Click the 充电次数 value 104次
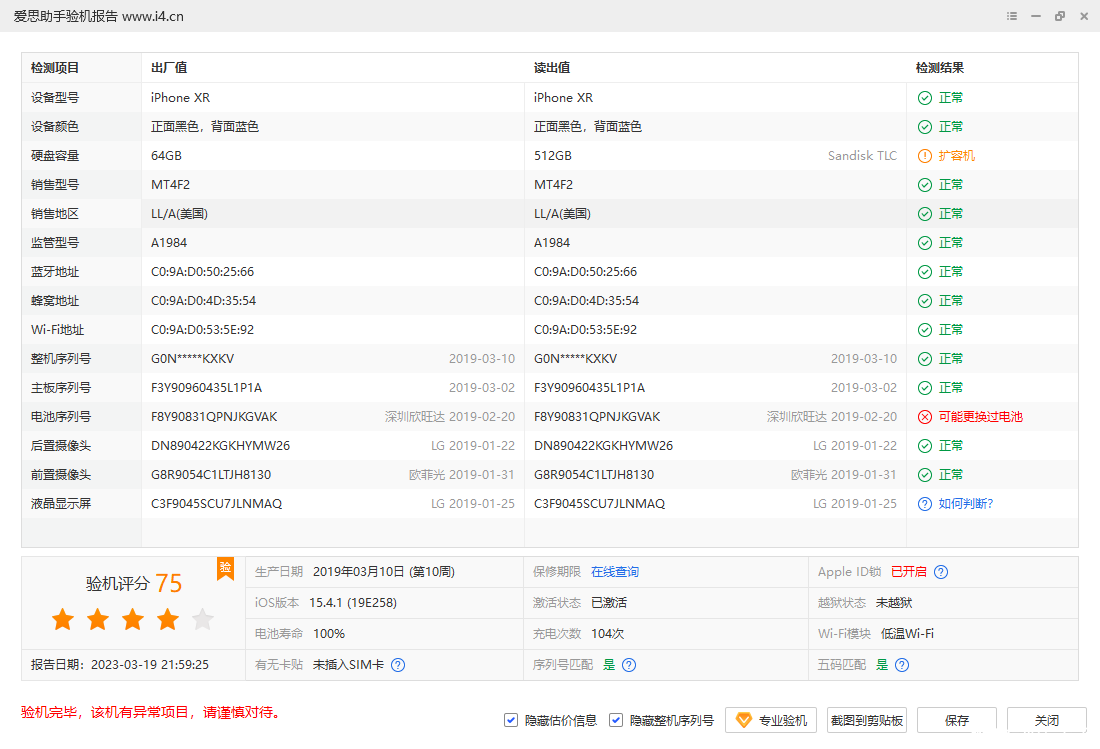1100x749 pixels. [x=608, y=634]
